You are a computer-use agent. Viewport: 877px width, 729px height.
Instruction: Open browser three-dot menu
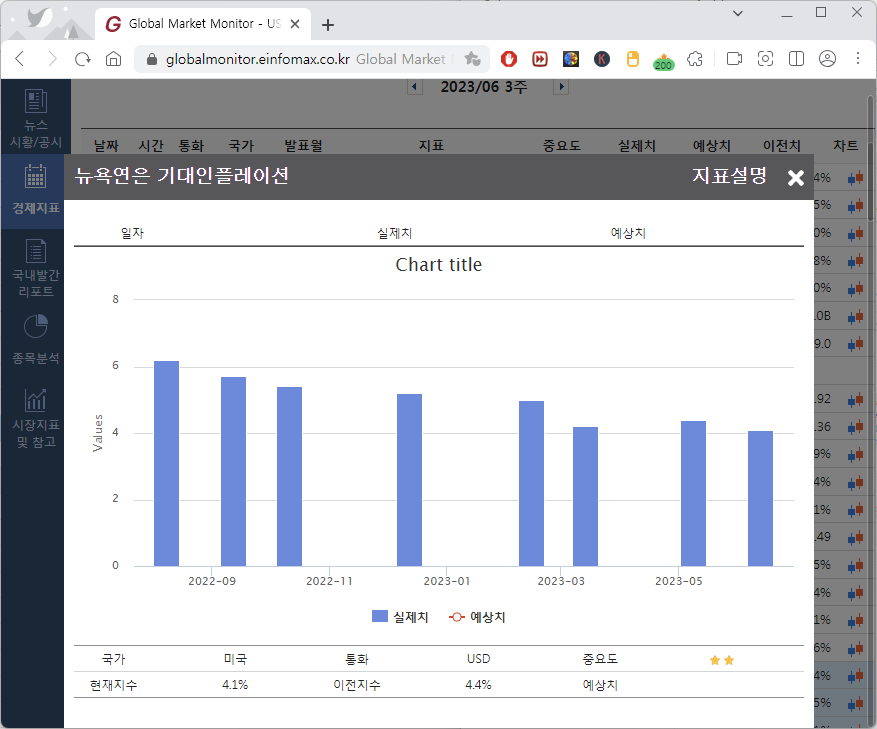pos(858,59)
